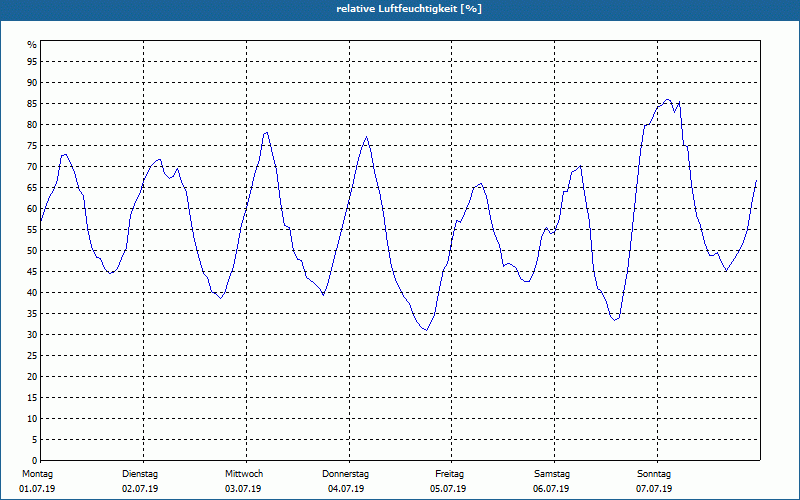
Task: Click the y-axis value 20
Action: (32, 377)
